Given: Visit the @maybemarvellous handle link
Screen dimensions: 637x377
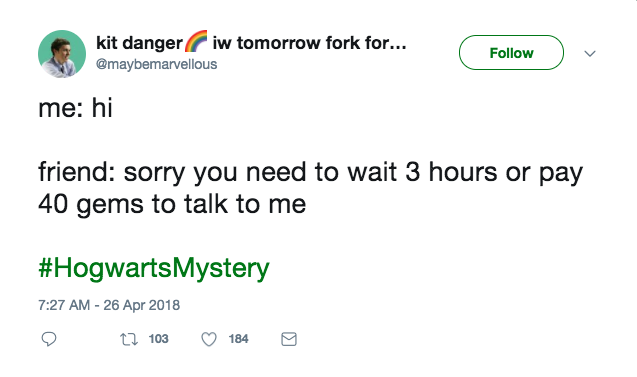Looking at the screenshot, I should pyautogui.click(x=156, y=64).
